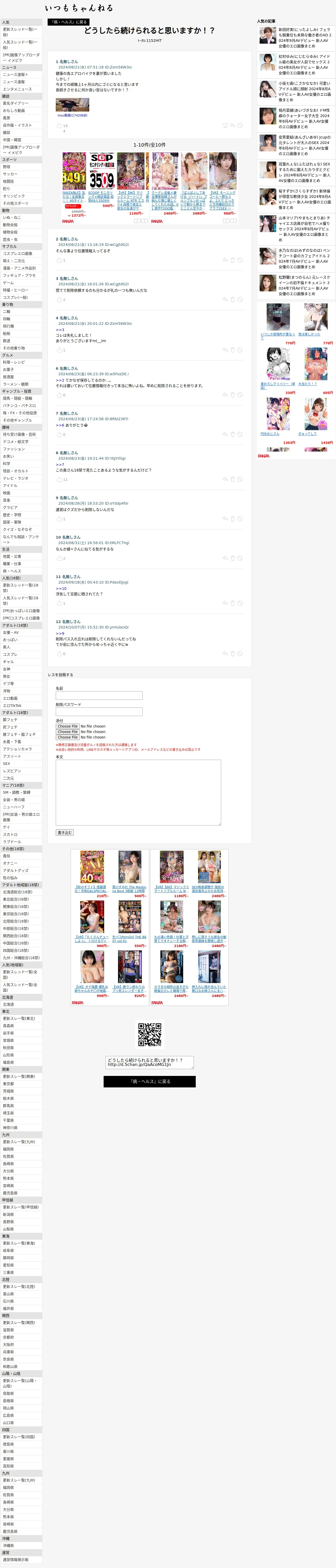This screenshot has width=336, height=1568.
Task: Like post 8 showing 11 likes
Action: click(x=59, y=480)
